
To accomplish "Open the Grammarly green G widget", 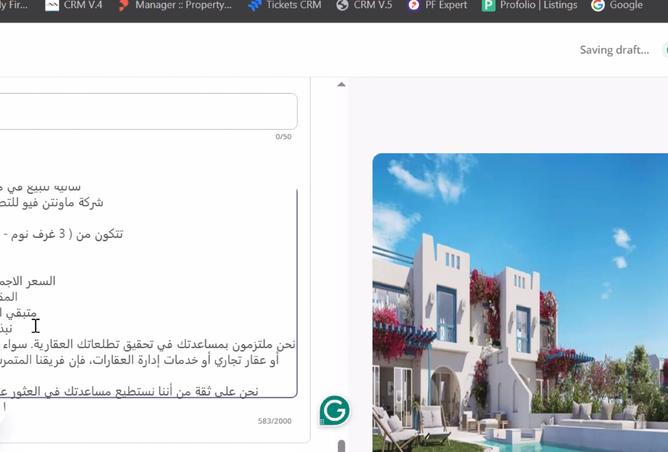I will 334,411.
